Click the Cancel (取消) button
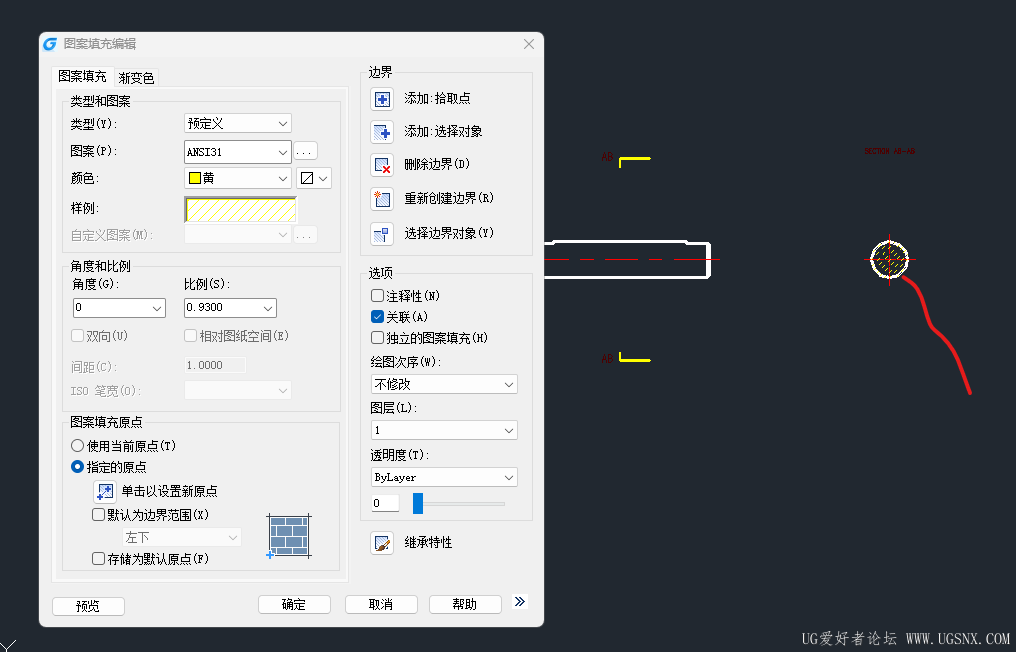The height and width of the screenshot is (652, 1016). [x=381, y=604]
